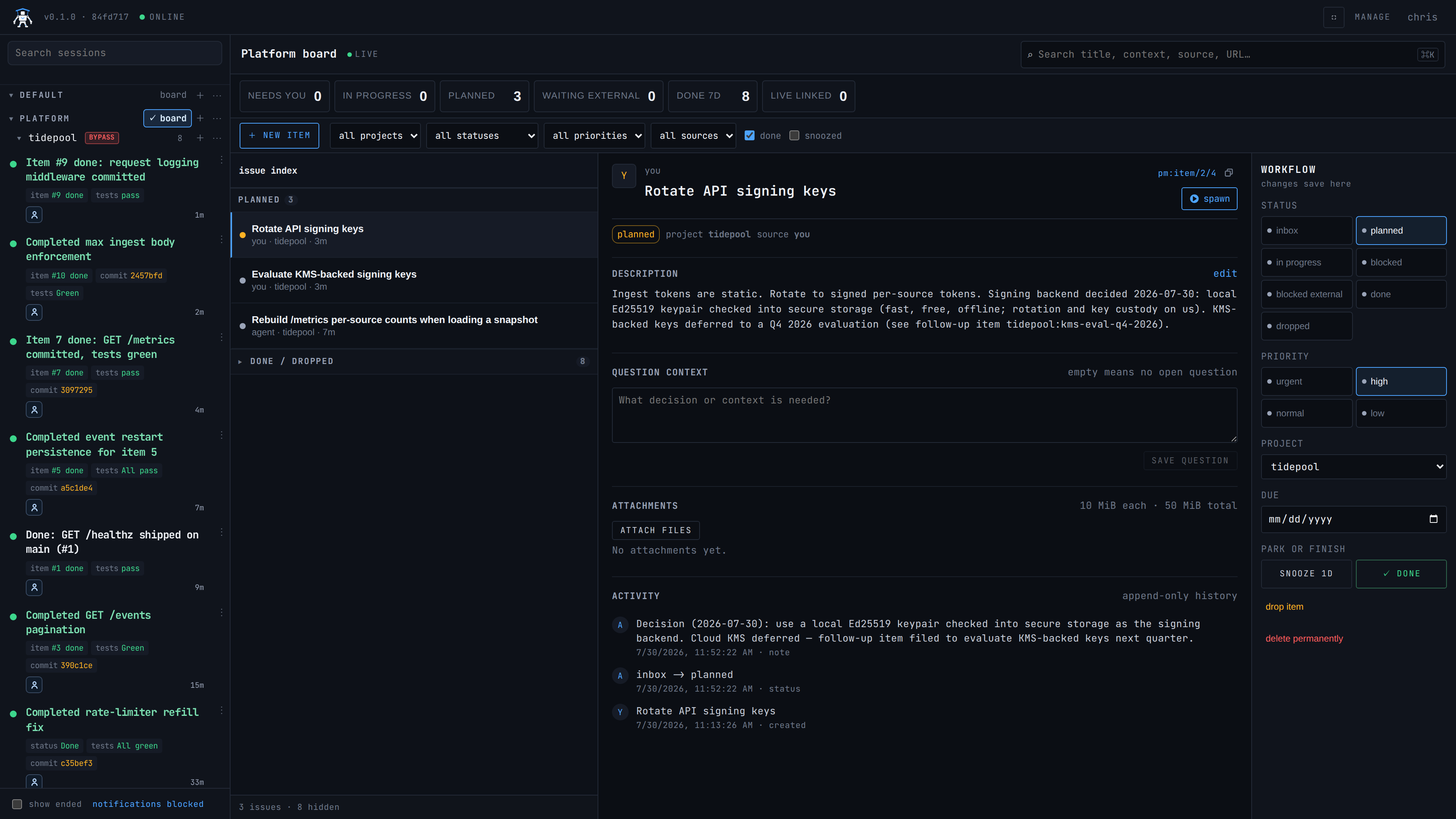Open Evaluate KMS-backed signing keys issue

[x=414, y=280]
